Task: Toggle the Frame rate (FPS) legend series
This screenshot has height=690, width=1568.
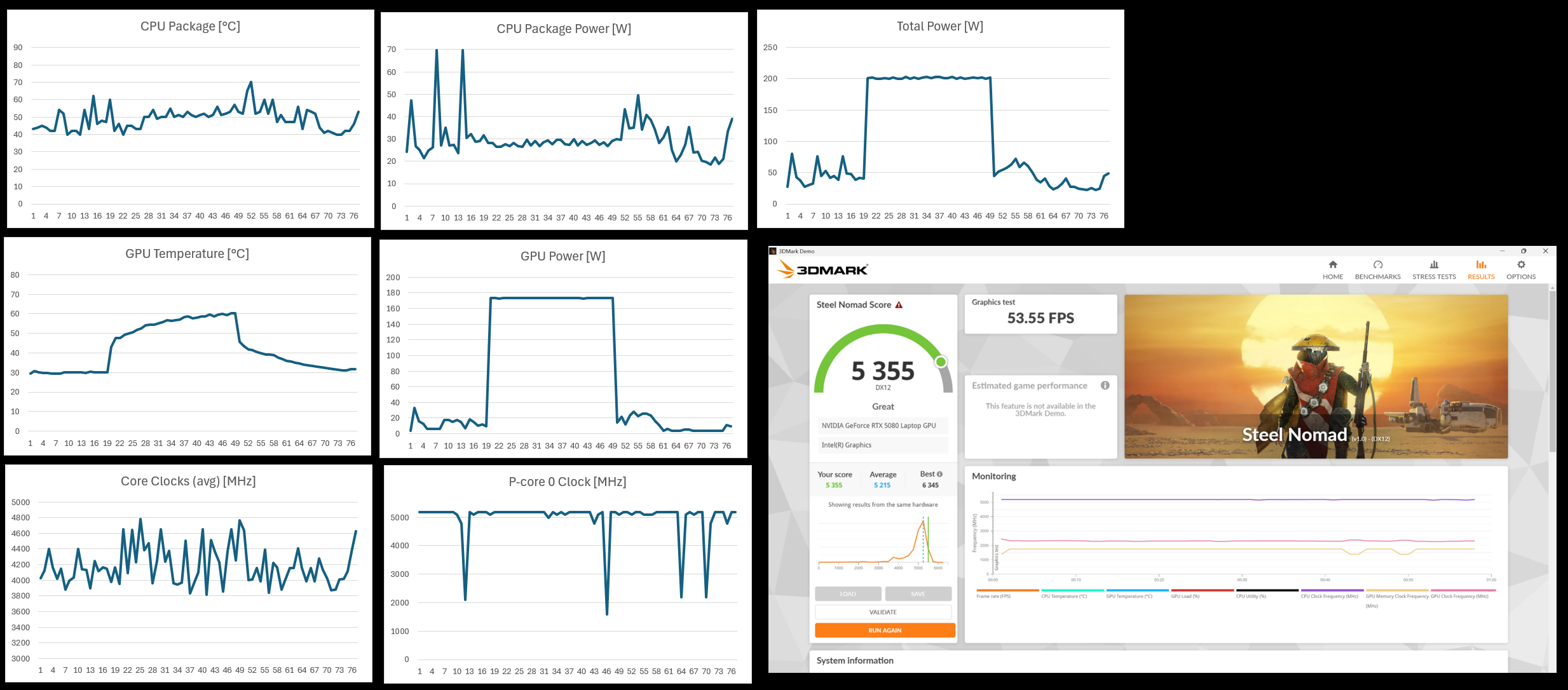Action: point(993,596)
